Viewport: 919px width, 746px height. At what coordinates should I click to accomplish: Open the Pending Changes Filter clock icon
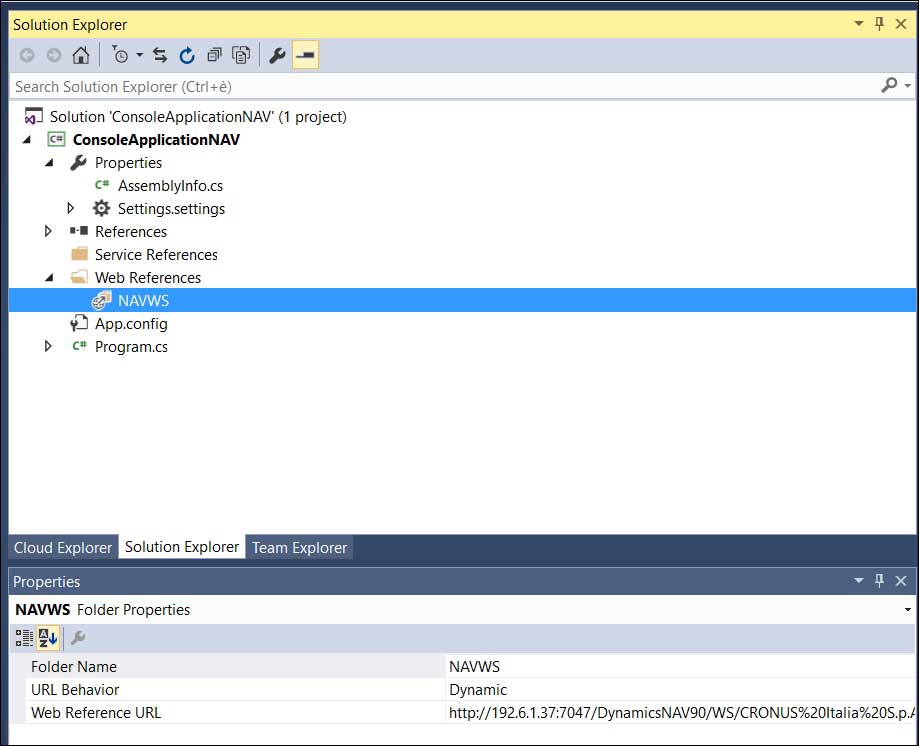121,55
